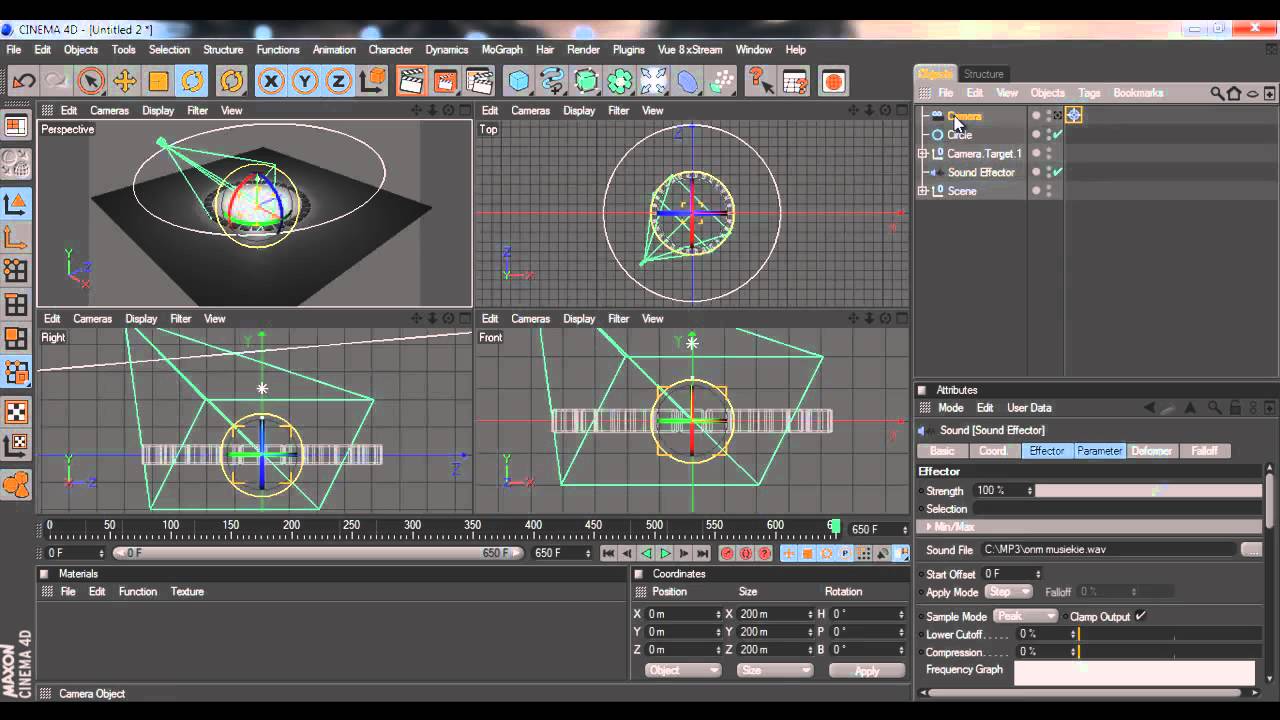
Task: Toggle Clamp Output checkbox
Action: point(1140,616)
